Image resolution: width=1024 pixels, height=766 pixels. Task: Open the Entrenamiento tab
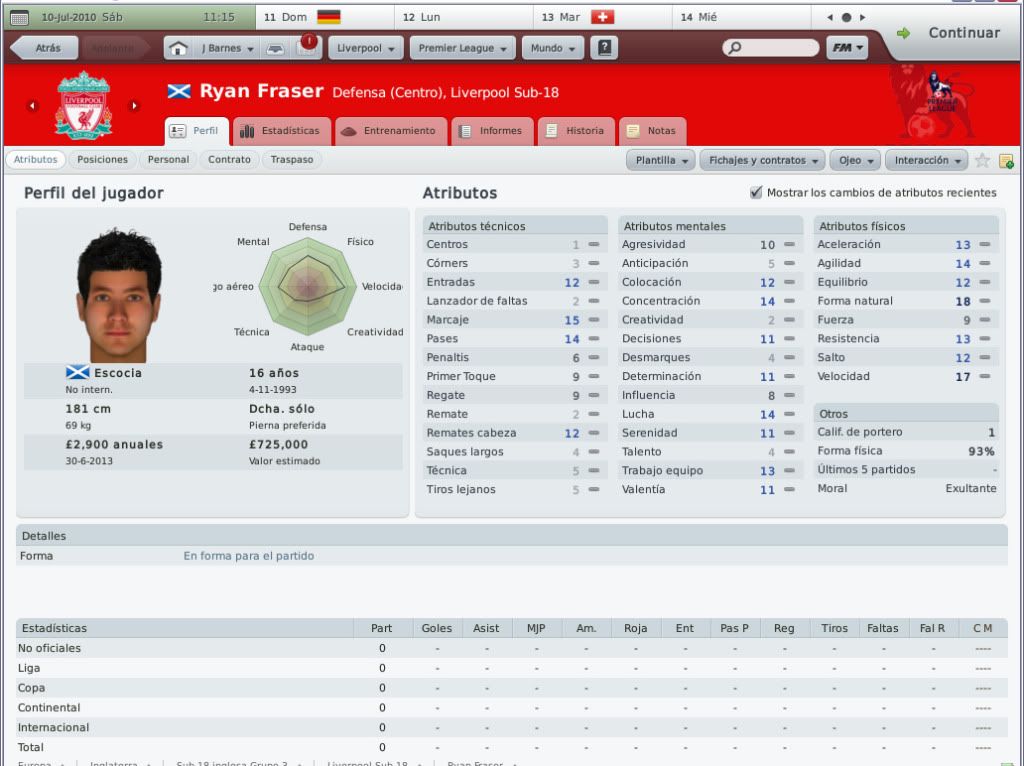click(391, 131)
